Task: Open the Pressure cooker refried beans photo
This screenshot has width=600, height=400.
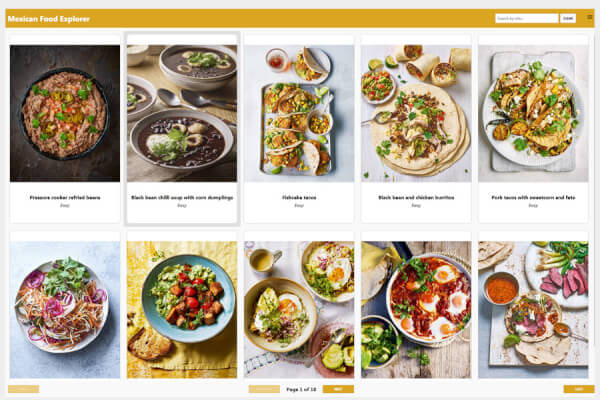Action: pyautogui.click(x=65, y=113)
